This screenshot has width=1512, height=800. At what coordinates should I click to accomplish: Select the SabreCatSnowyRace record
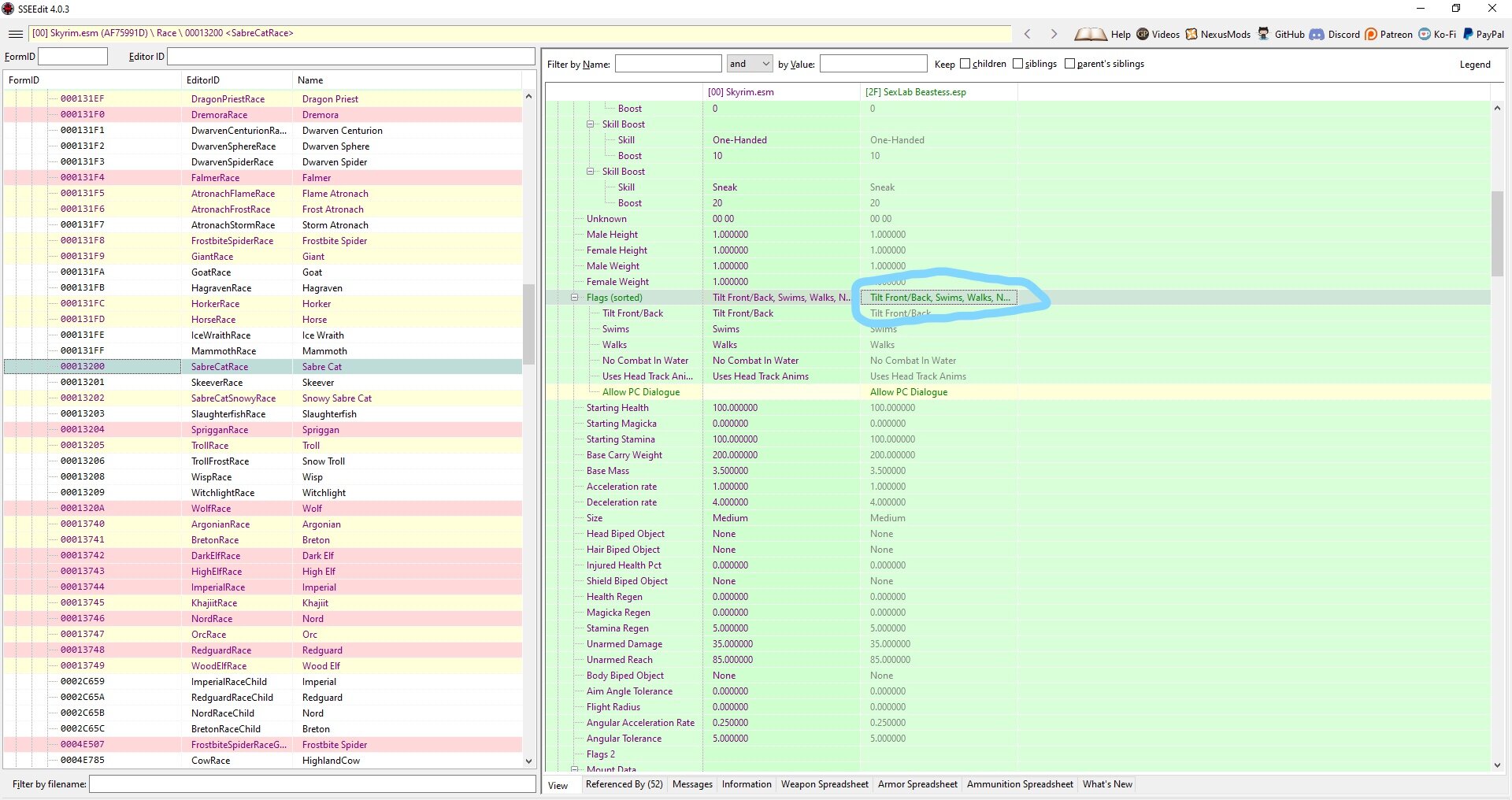click(x=263, y=398)
